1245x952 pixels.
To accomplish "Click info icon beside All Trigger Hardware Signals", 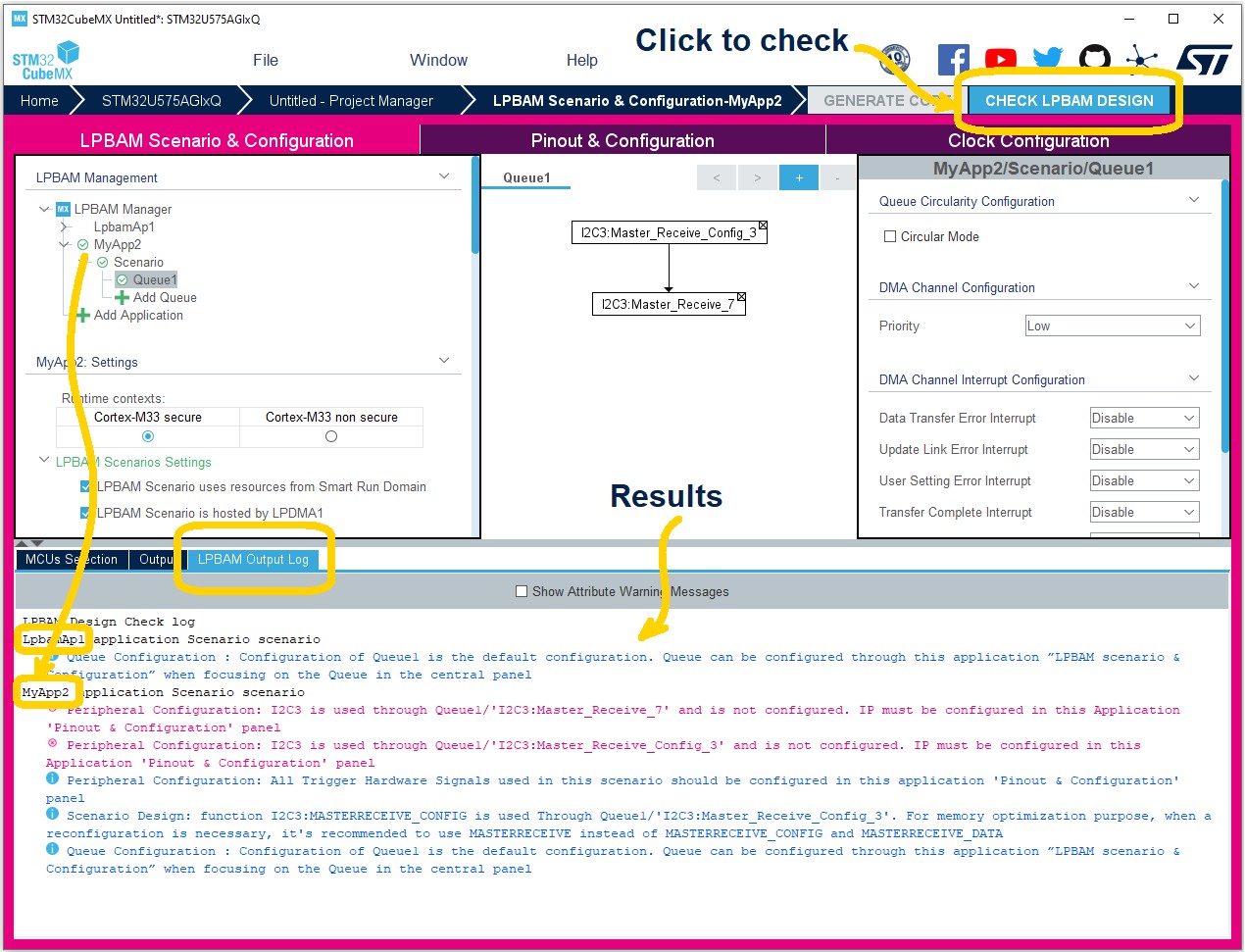I will coord(52,778).
